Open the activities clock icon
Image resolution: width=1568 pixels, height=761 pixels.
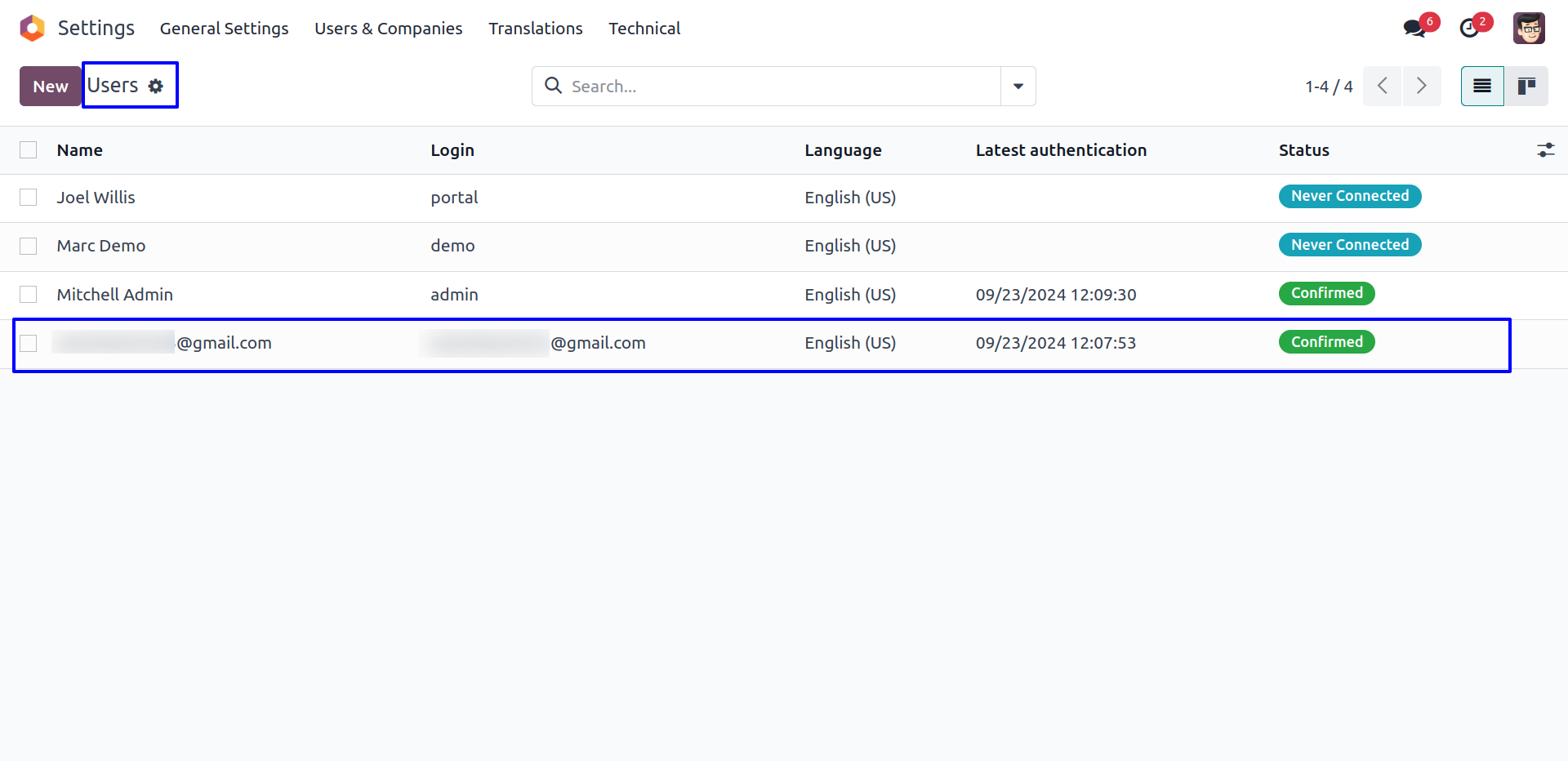(1469, 29)
